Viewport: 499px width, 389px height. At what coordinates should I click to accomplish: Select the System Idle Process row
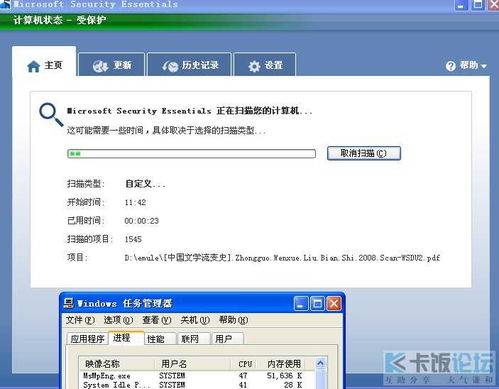point(197,385)
